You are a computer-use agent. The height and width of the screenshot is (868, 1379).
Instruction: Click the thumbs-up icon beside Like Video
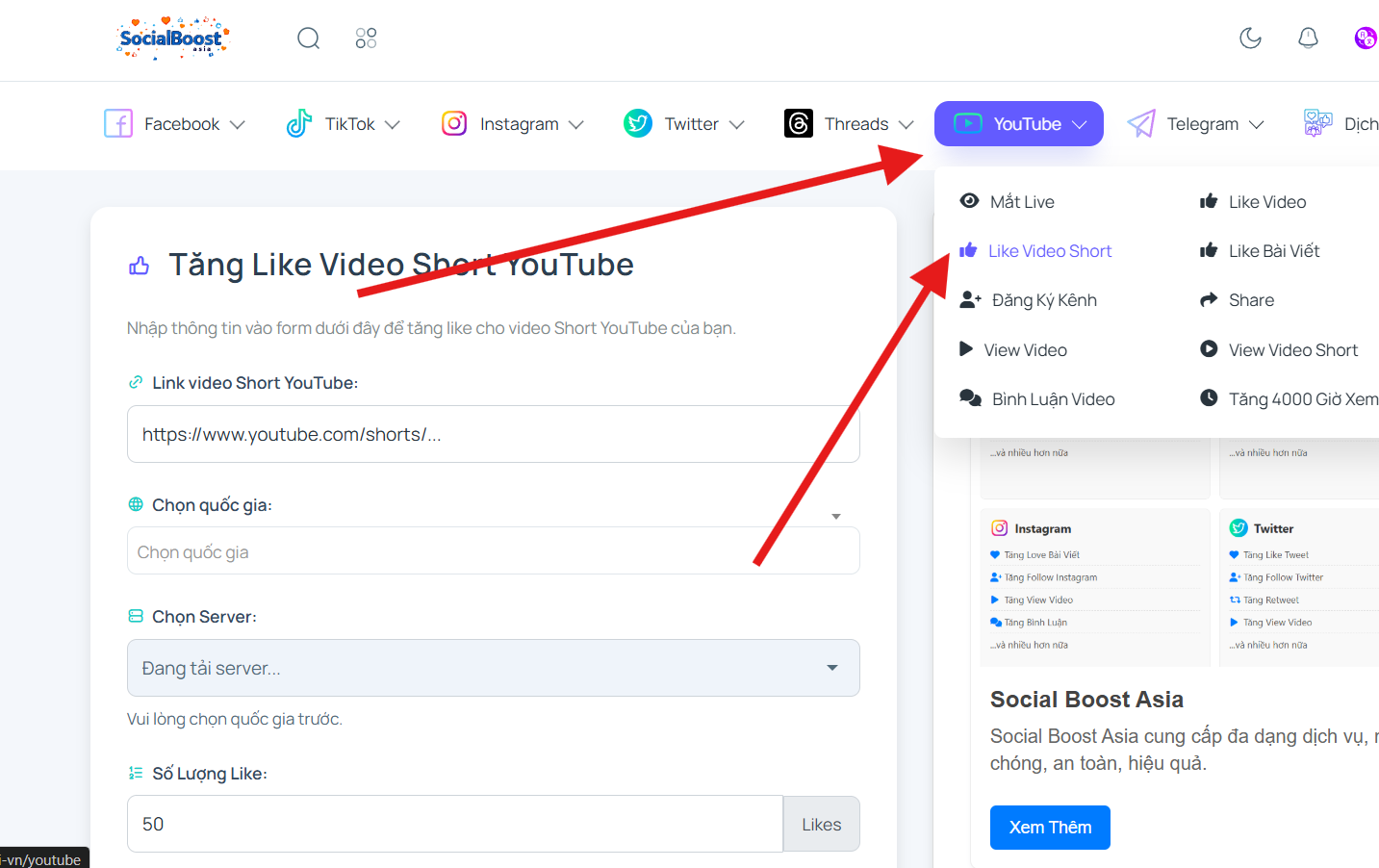1209,200
